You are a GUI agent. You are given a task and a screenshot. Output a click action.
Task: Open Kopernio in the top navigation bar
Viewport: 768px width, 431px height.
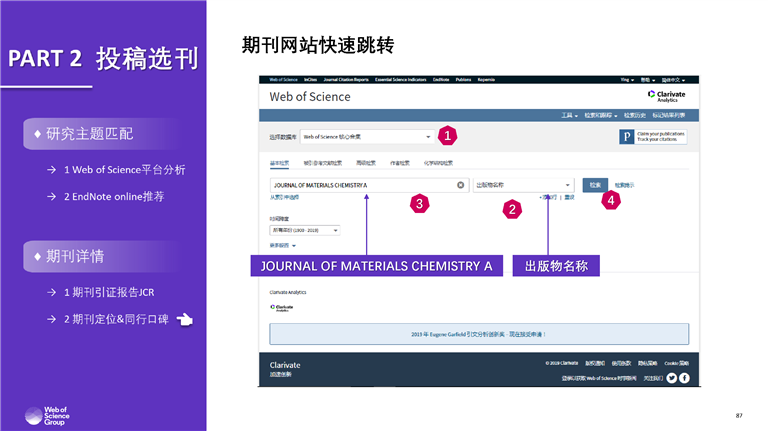(x=486, y=79)
